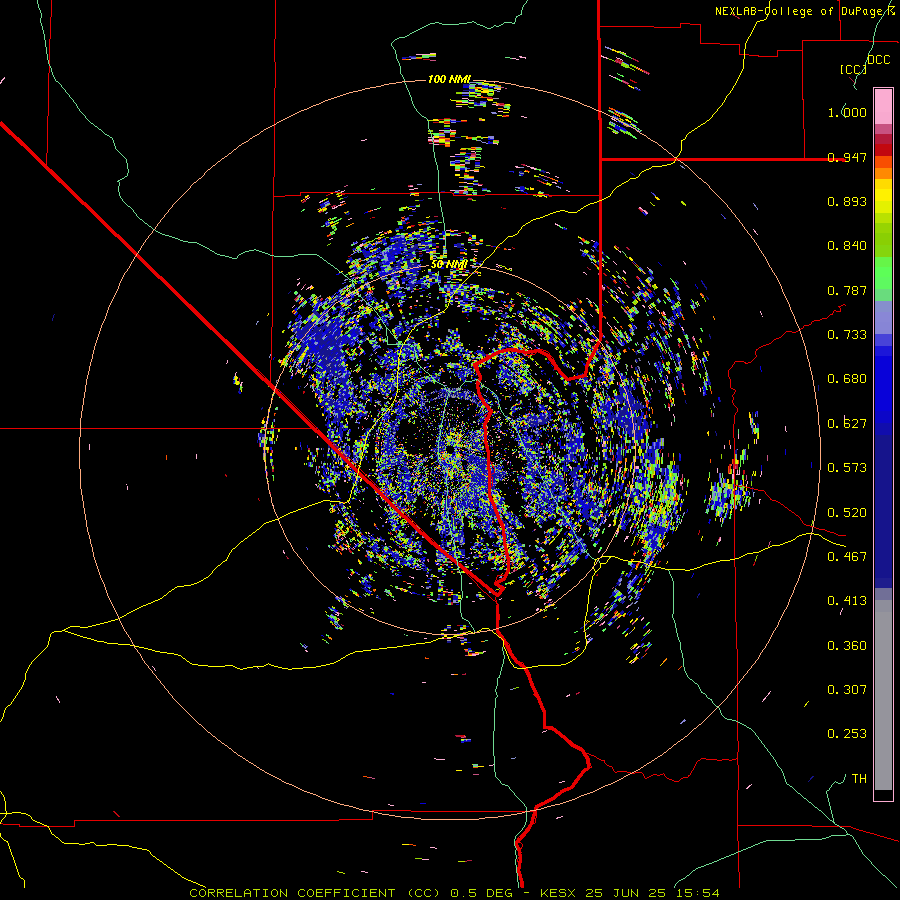This screenshot has height=900, width=900.
Task: Select the 0.627 scale value
Action: pyautogui.click(x=847, y=424)
